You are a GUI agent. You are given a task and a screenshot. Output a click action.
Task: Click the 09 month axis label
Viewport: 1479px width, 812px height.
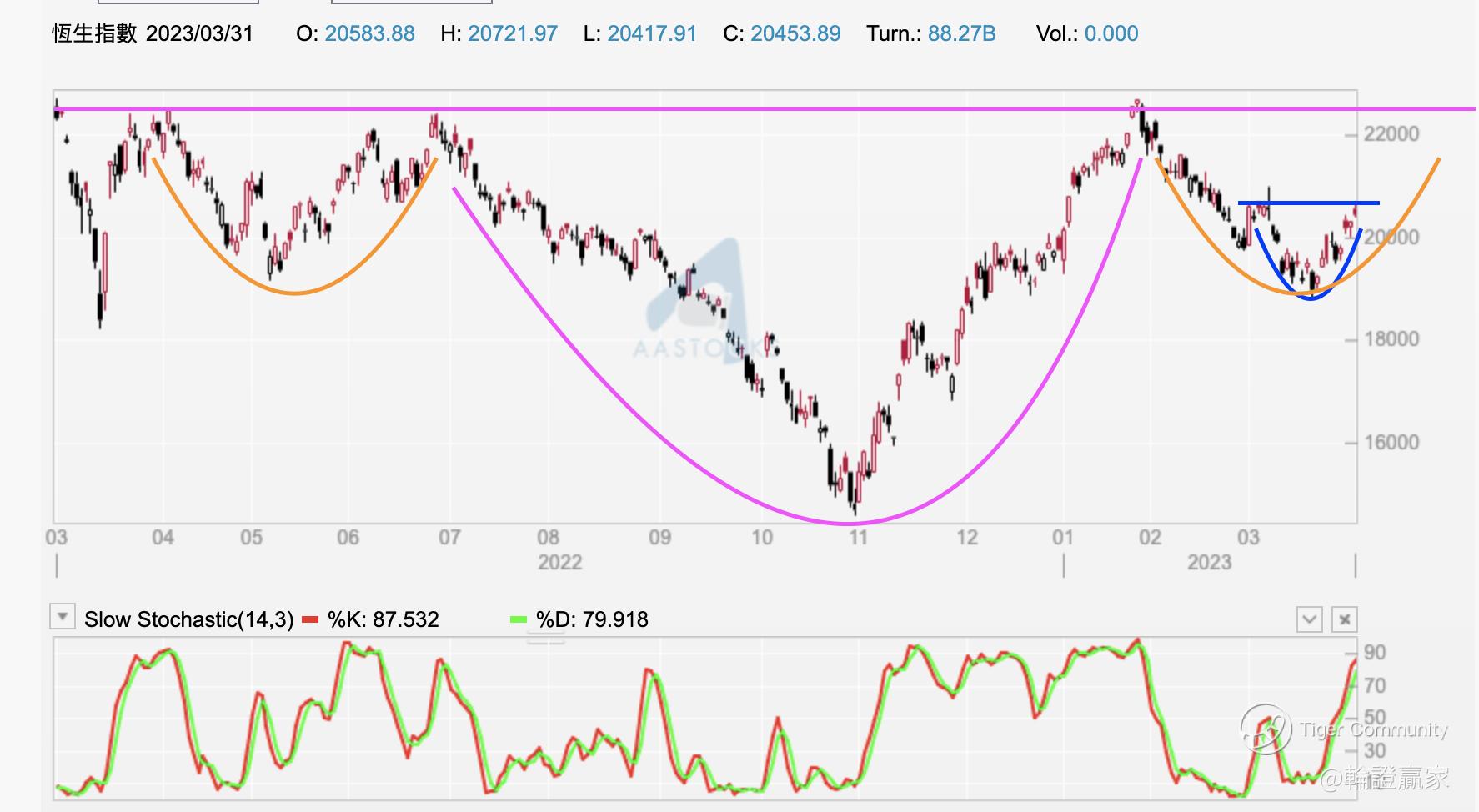659,537
